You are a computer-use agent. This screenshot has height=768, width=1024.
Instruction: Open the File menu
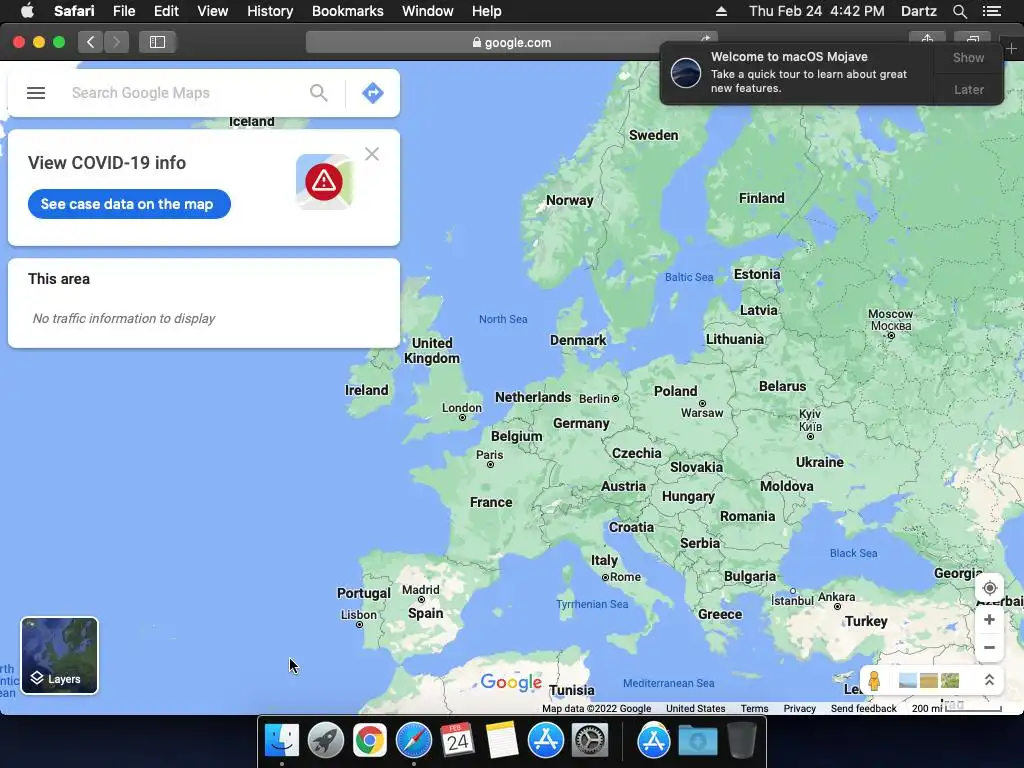pos(123,11)
